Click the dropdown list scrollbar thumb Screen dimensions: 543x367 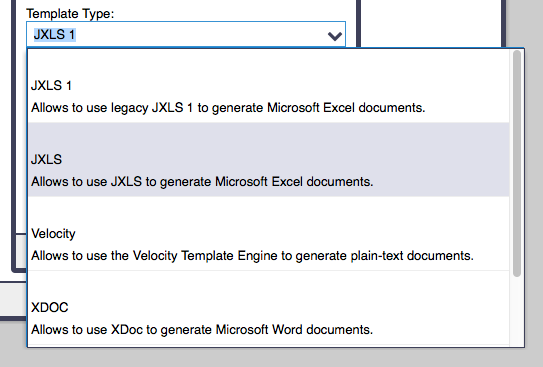click(517, 163)
